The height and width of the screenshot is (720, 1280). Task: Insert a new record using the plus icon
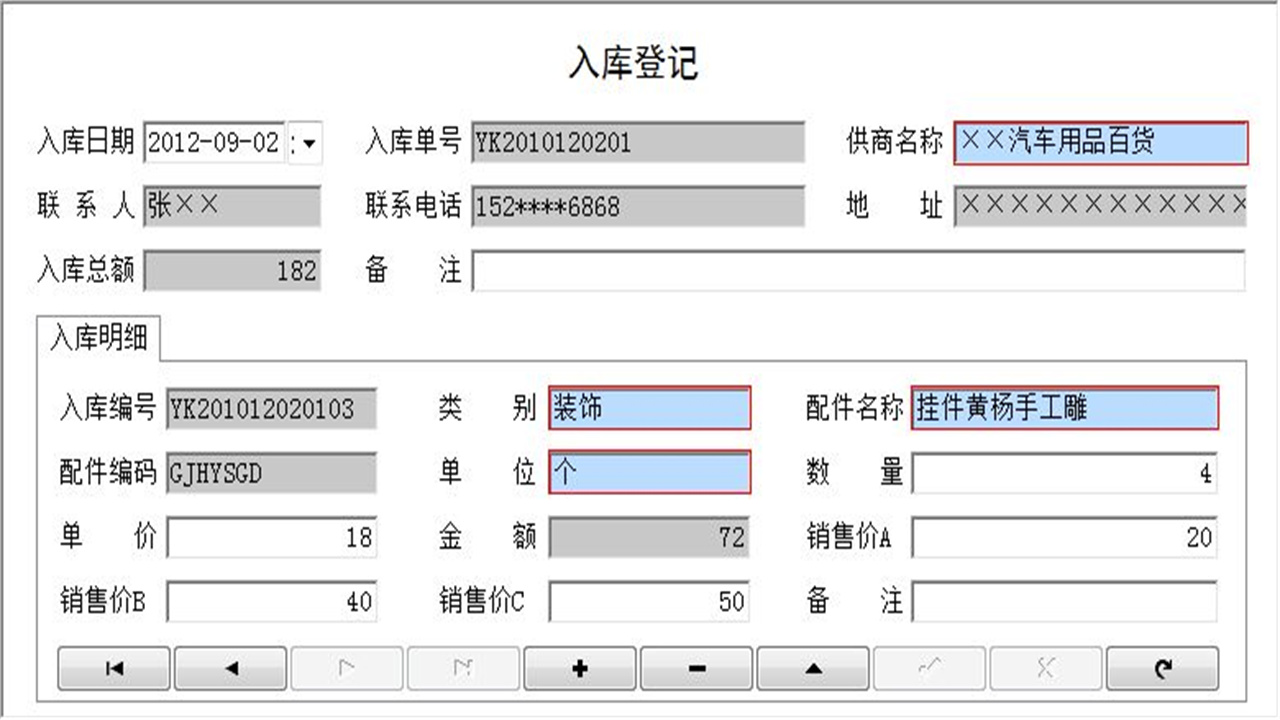[x=580, y=668]
